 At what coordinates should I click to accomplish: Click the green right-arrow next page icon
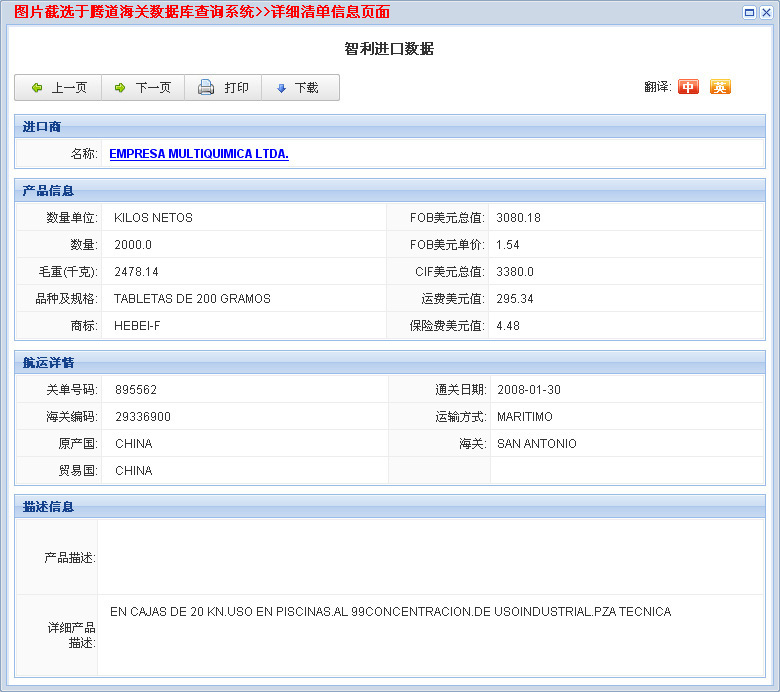point(120,88)
